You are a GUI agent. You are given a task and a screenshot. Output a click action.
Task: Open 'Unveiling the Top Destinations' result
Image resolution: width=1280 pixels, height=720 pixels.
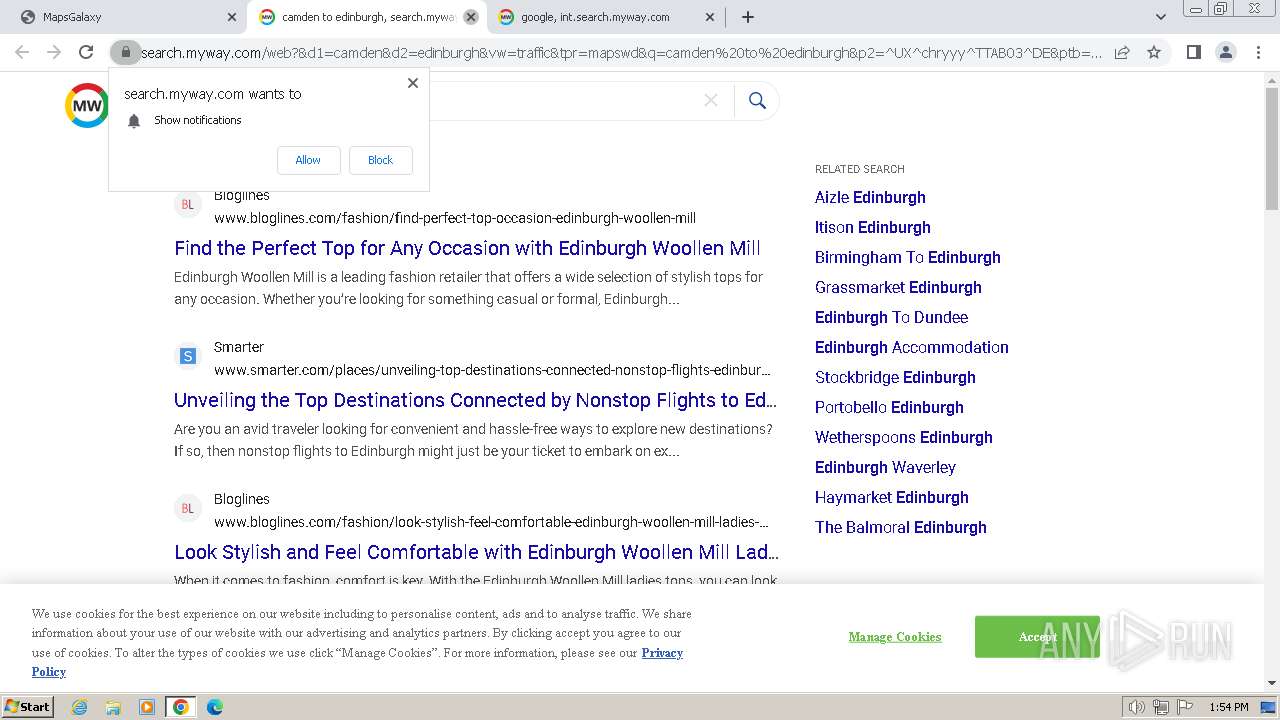[x=475, y=400]
